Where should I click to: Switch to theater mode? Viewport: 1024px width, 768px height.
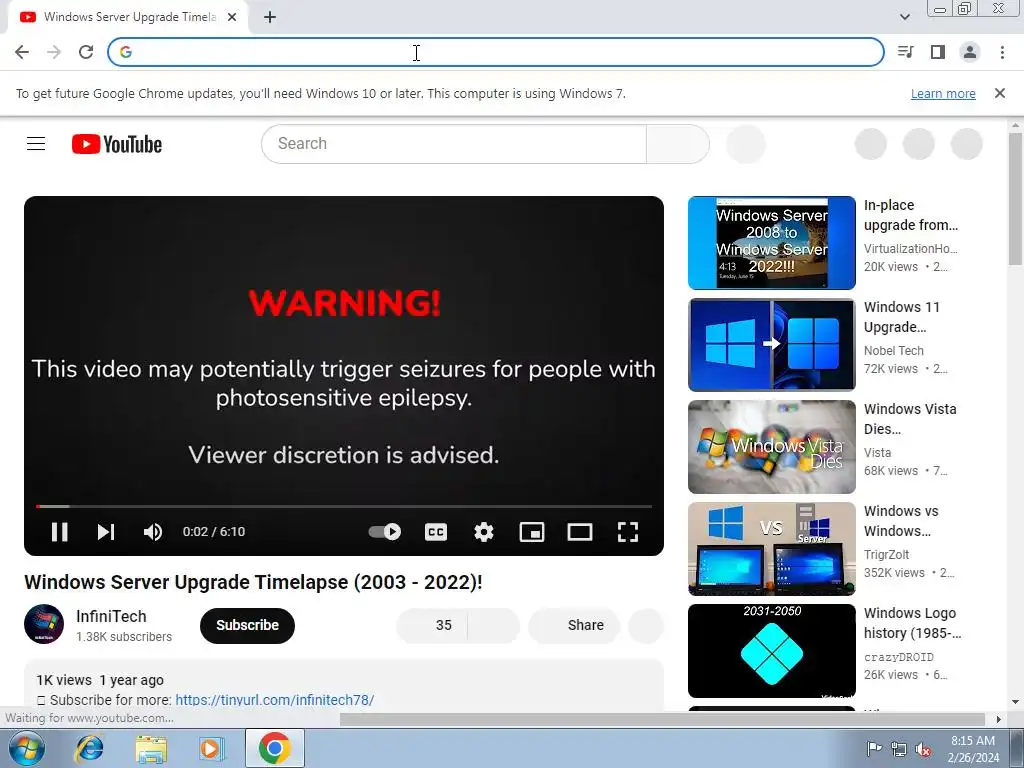coord(579,532)
